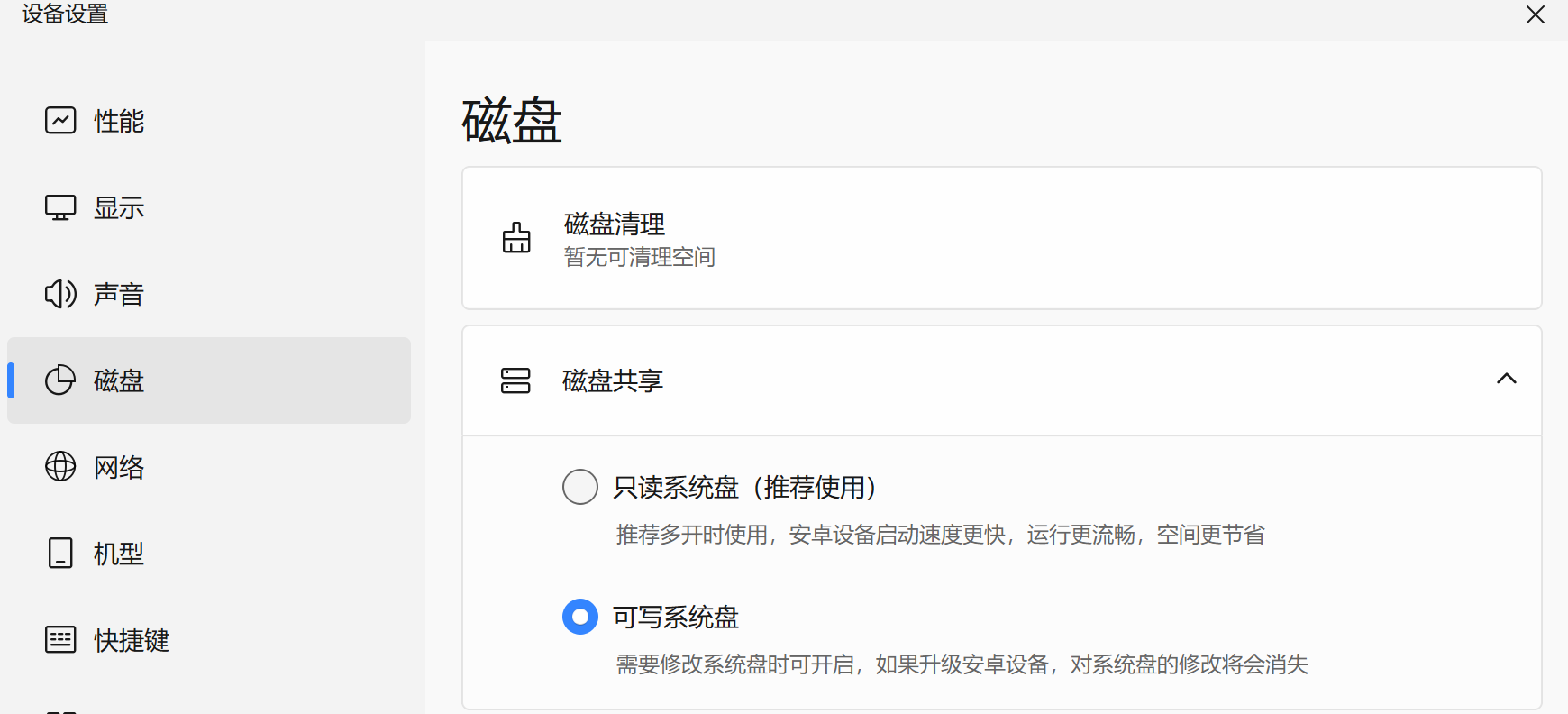Click the 快捷键 keyboard icon
The width and height of the screenshot is (1568, 714).
point(59,639)
